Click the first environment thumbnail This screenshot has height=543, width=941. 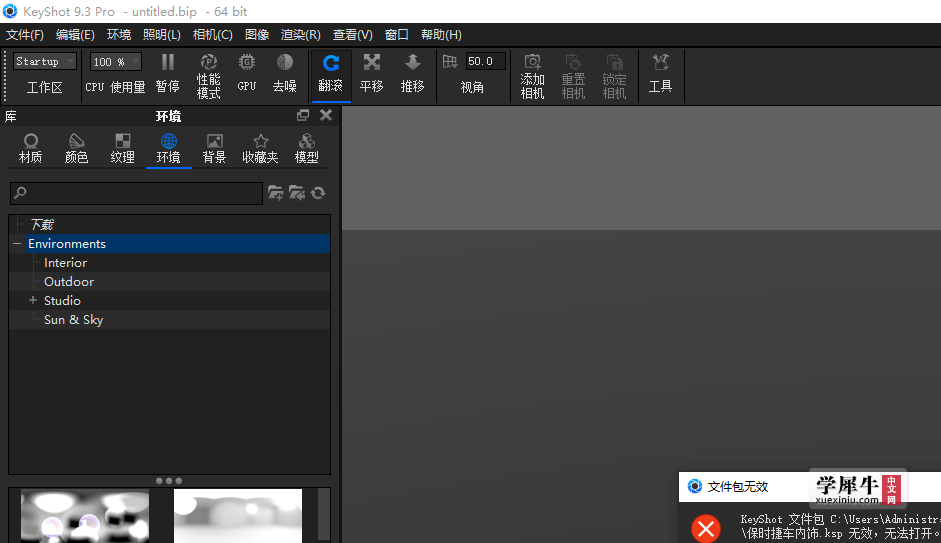[85, 516]
